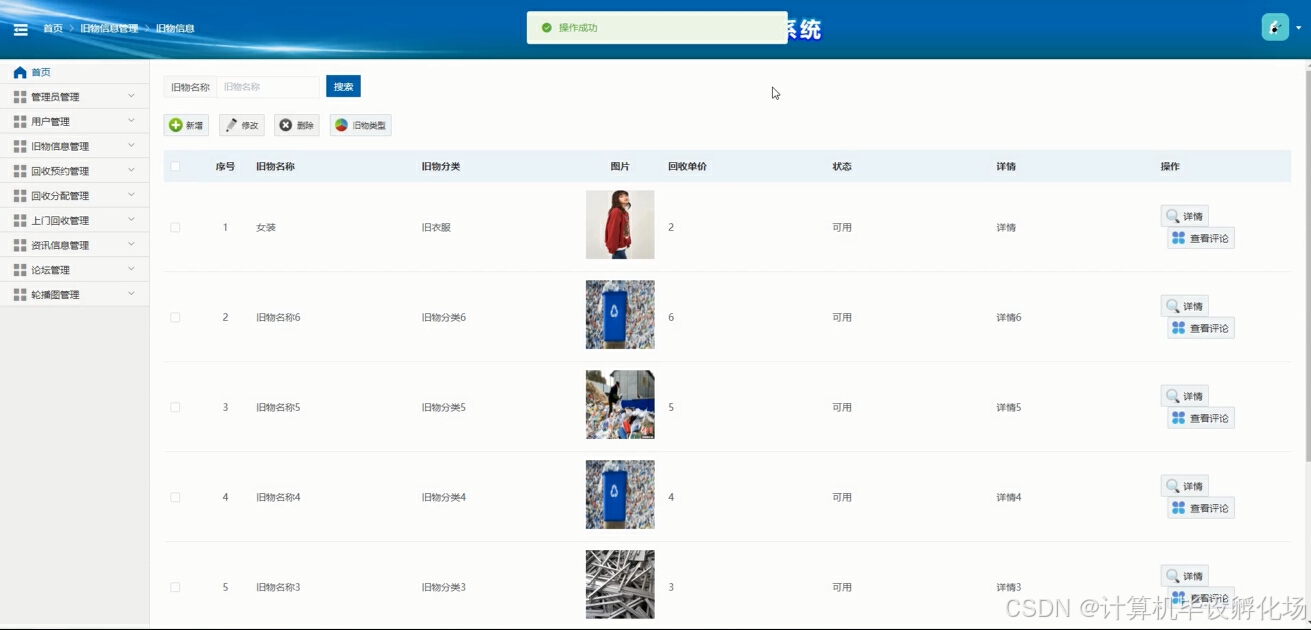This screenshot has height=630, width=1311.
Task: Click magnifier icon in 旧物名称6 row
Action: [x=1172, y=306]
